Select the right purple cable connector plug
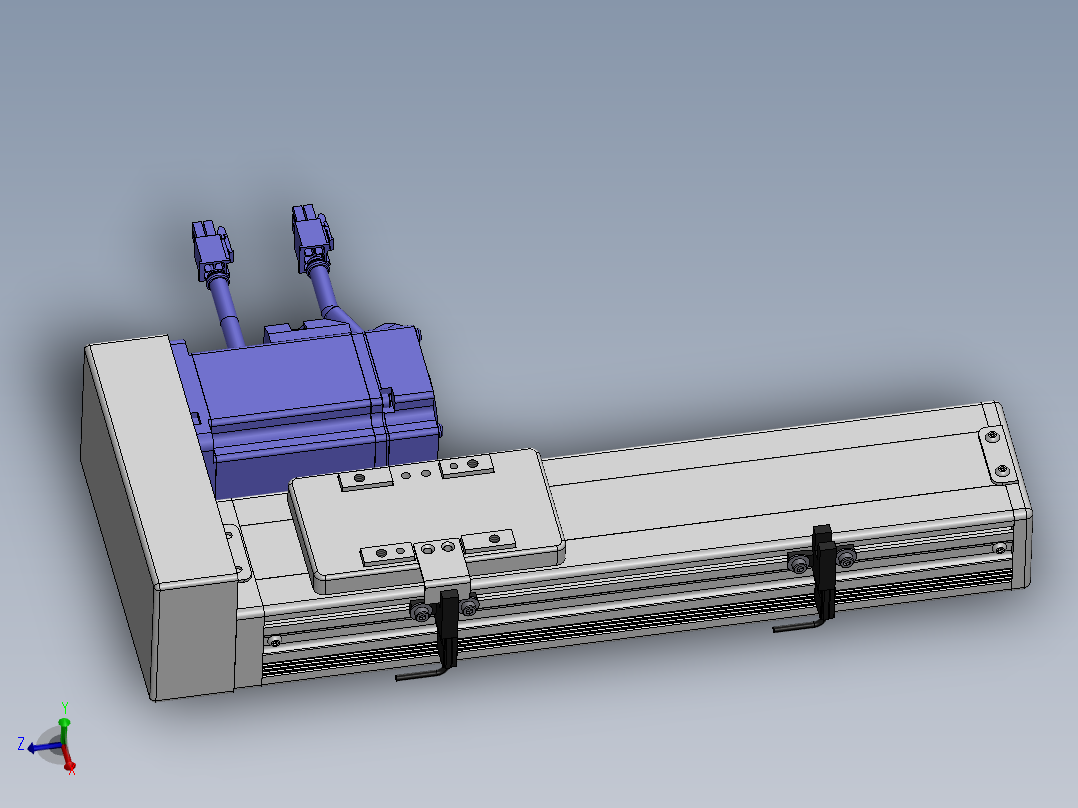The height and width of the screenshot is (808, 1078). point(312,238)
